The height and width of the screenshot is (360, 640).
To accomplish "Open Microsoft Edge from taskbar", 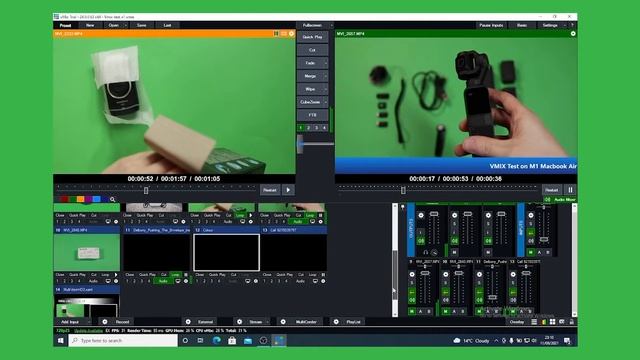I will pos(216,340).
